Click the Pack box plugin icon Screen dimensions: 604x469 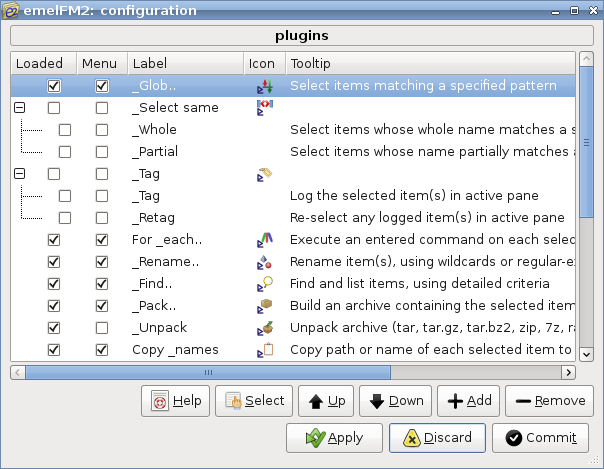265,306
